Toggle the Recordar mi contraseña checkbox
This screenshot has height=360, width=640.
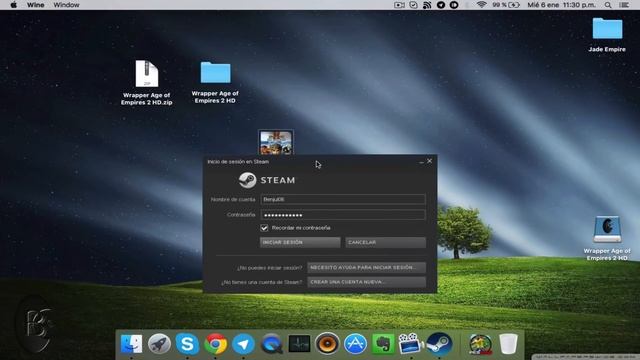pyautogui.click(x=264, y=228)
